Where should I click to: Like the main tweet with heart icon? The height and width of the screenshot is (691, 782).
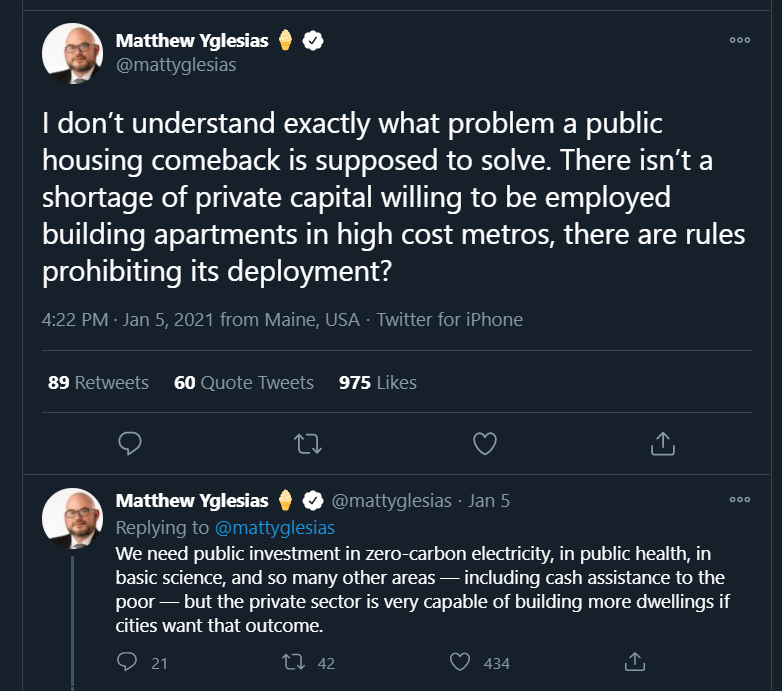(x=484, y=443)
